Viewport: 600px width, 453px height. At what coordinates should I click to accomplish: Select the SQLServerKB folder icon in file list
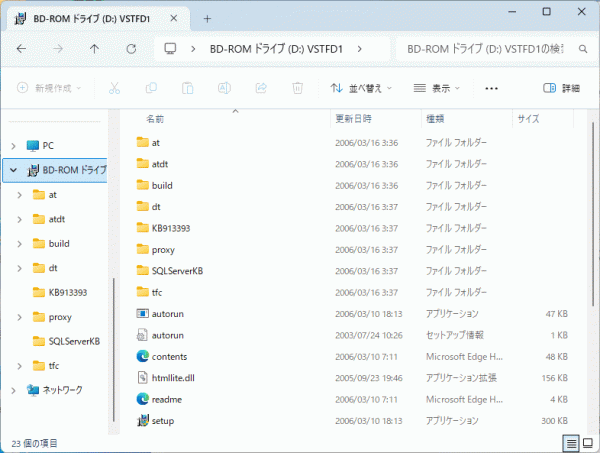[x=142, y=270]
